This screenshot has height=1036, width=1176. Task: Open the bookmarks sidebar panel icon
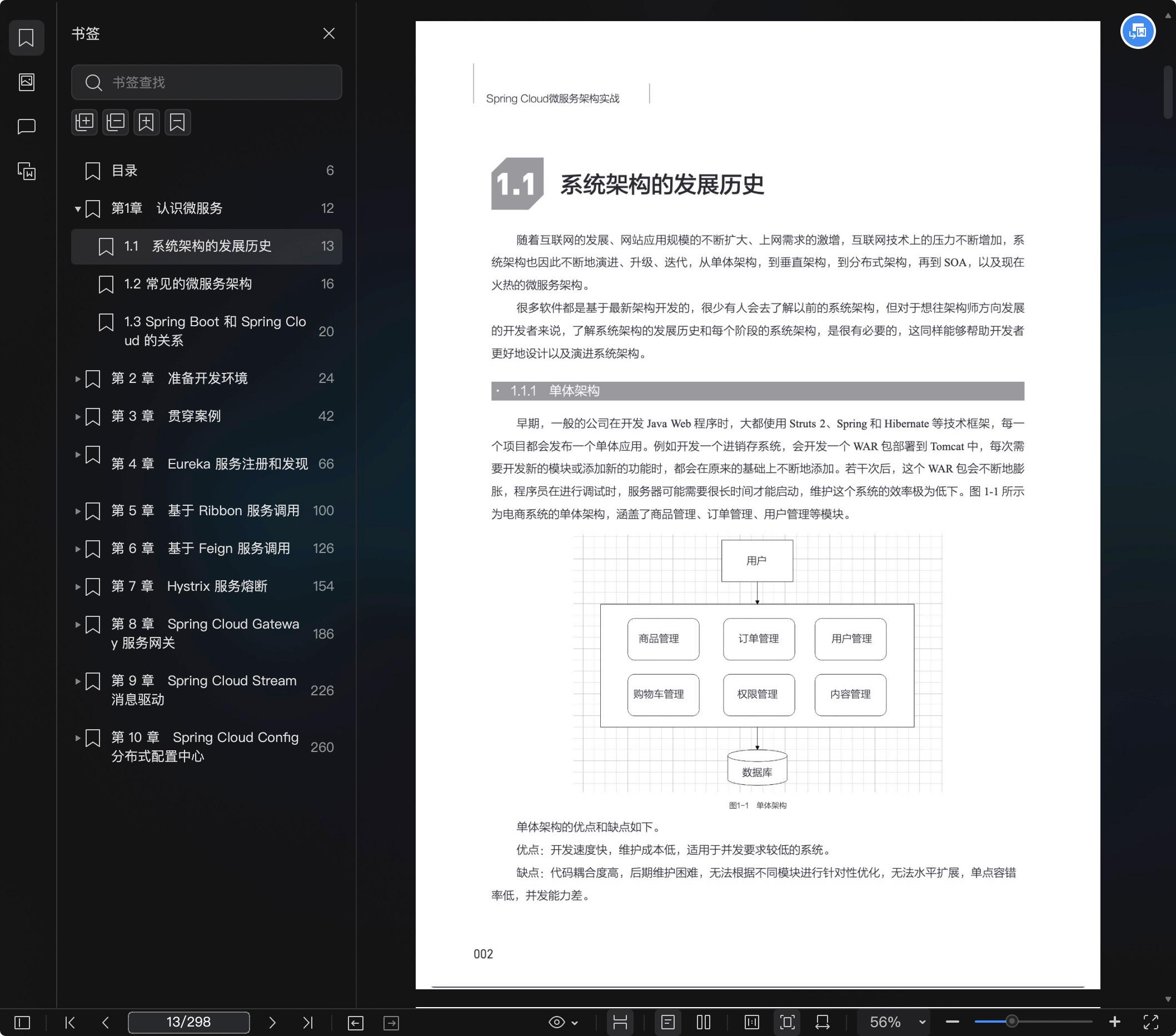pyautogui.click(x=27, y=38)
